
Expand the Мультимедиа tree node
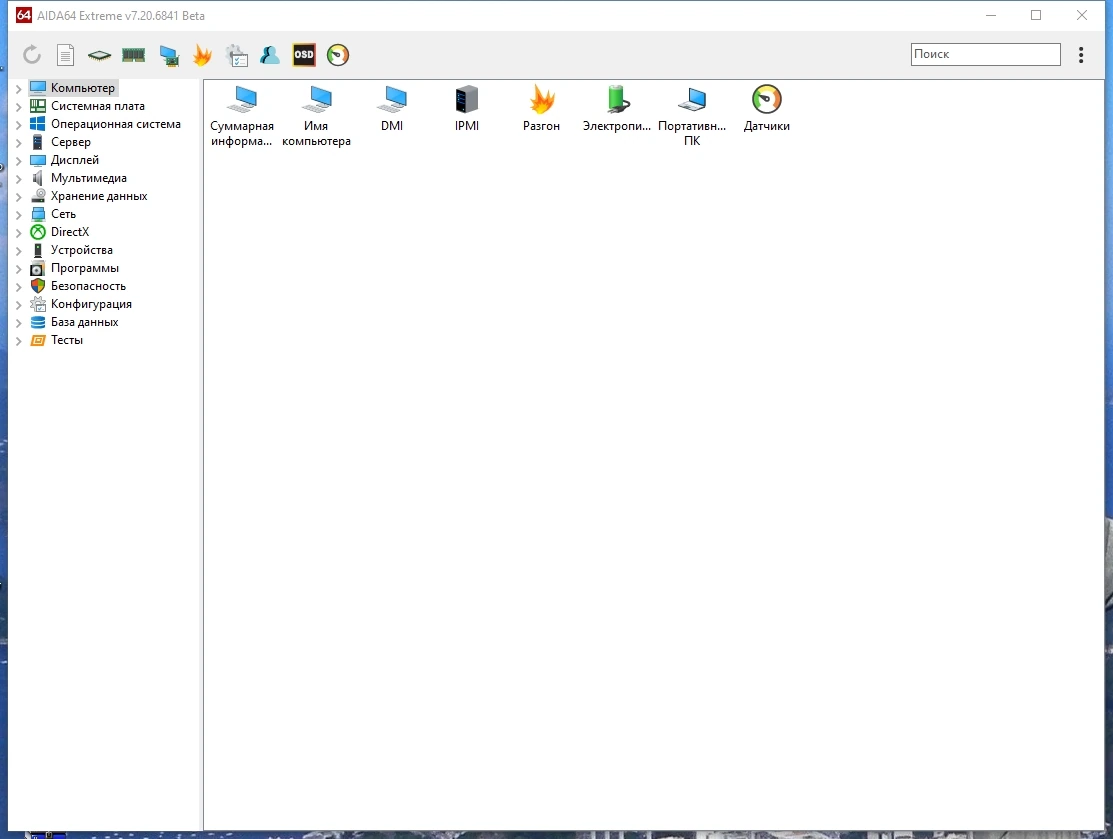coord(18,179)
